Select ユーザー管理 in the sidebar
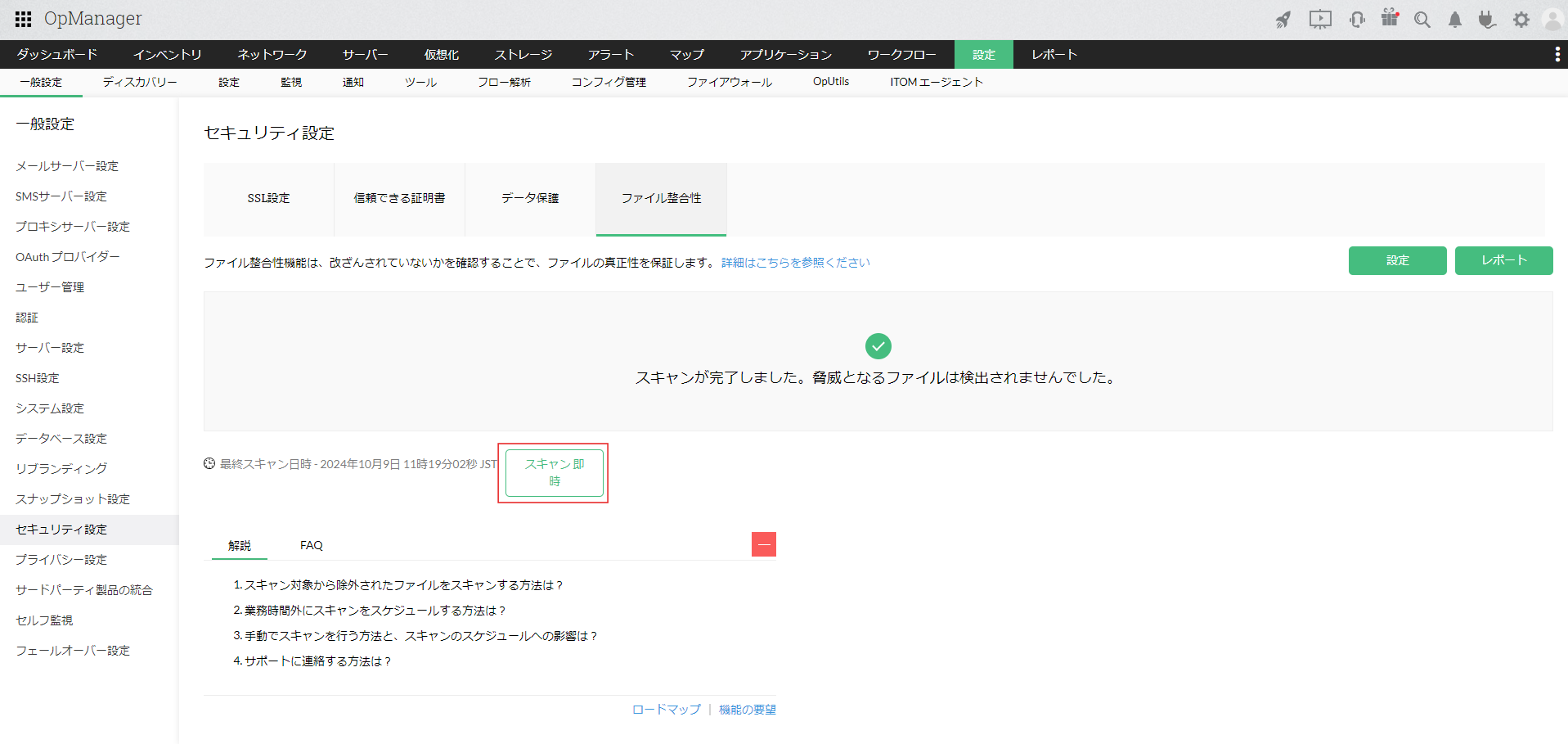This screenshot has width=1568, height=744. click(50, 287)
